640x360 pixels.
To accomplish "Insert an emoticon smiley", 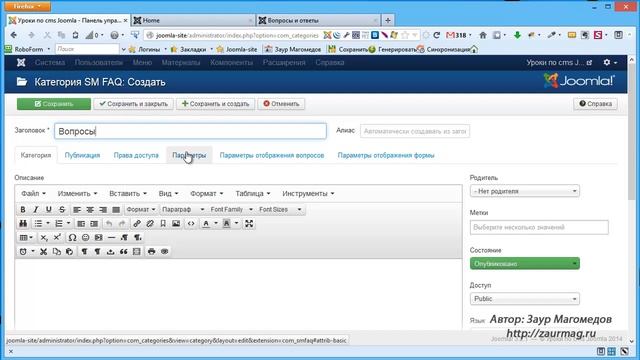I will point(85,238).
